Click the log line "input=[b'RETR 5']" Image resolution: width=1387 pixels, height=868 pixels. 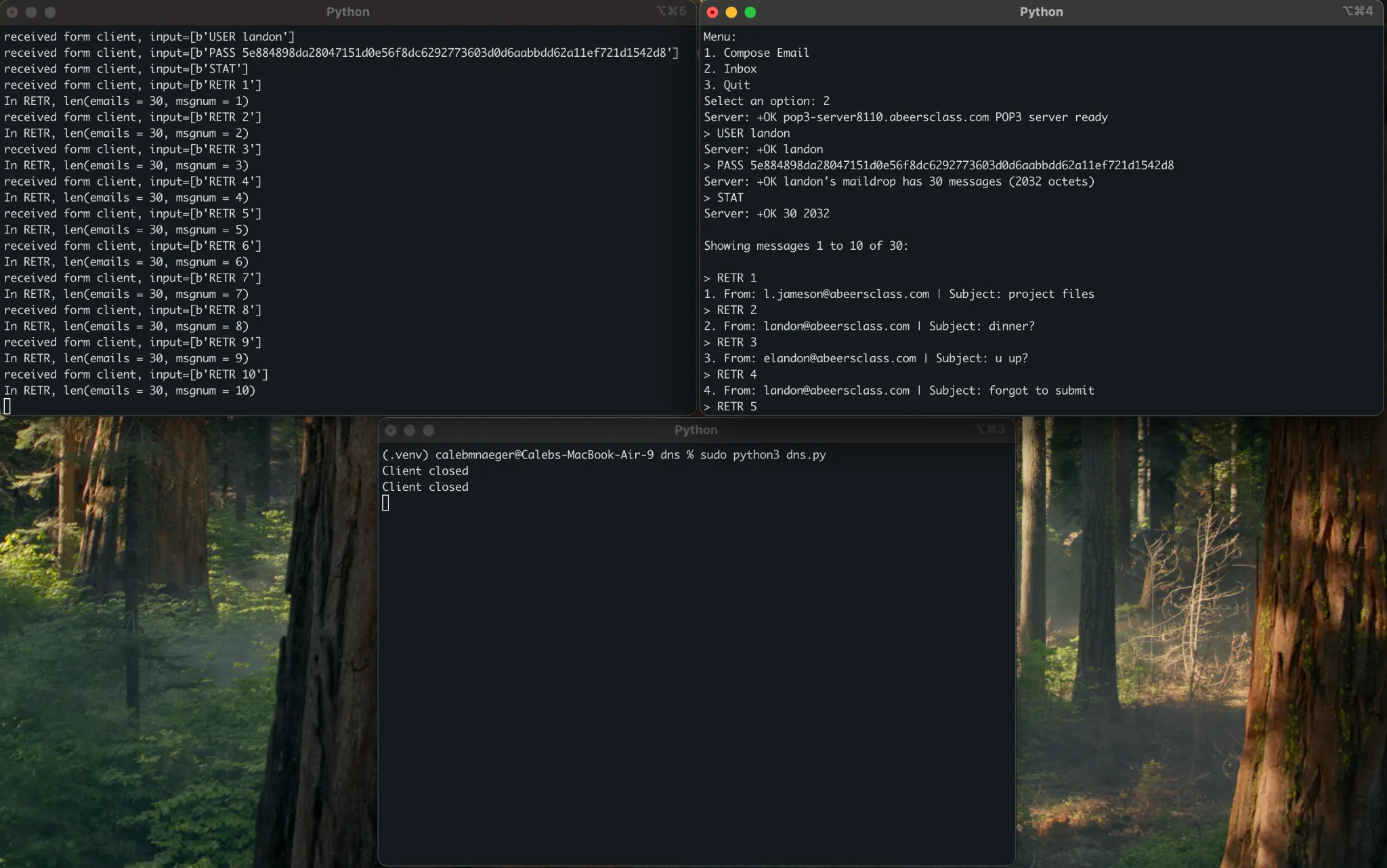coord(133,214)
